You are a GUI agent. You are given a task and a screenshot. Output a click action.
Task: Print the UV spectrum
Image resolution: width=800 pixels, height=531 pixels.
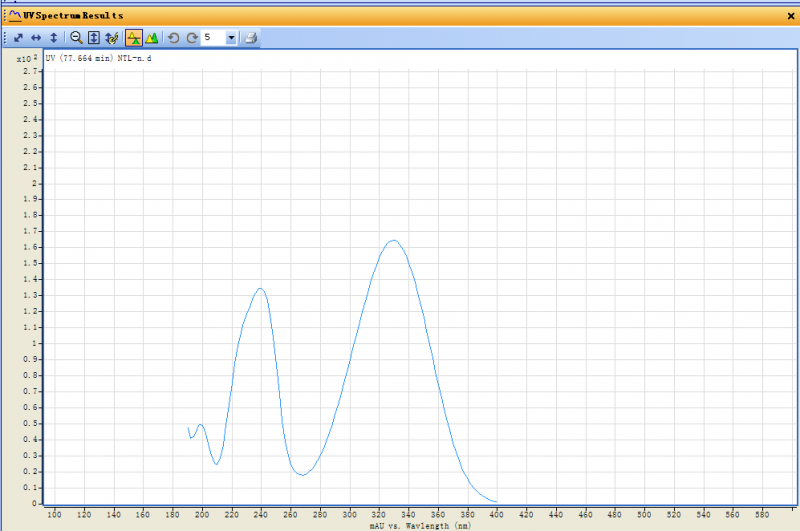click(251, 38)
